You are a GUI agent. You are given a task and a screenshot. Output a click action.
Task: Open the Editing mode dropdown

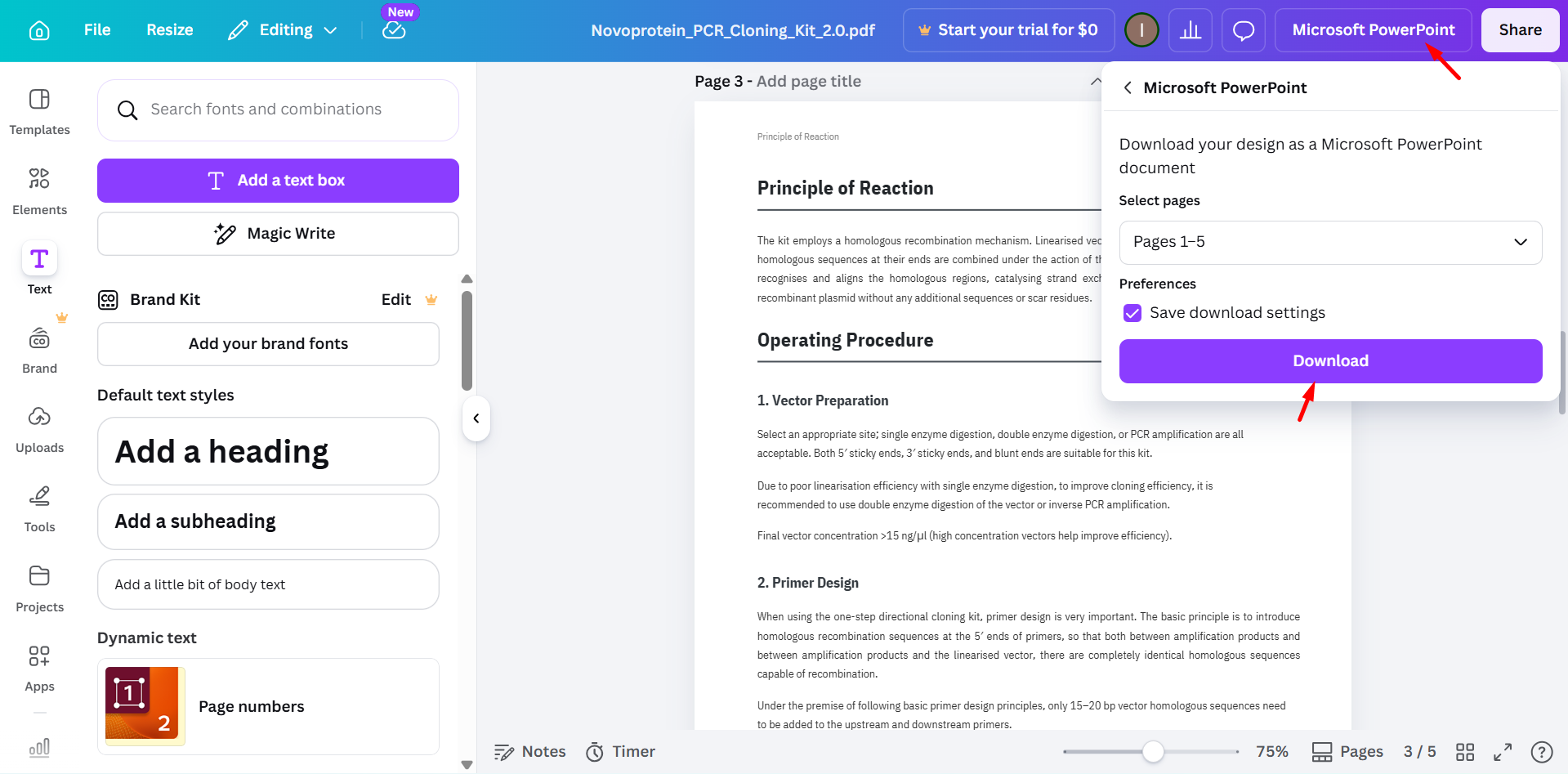pyautogui.click(x=283, y=30)
